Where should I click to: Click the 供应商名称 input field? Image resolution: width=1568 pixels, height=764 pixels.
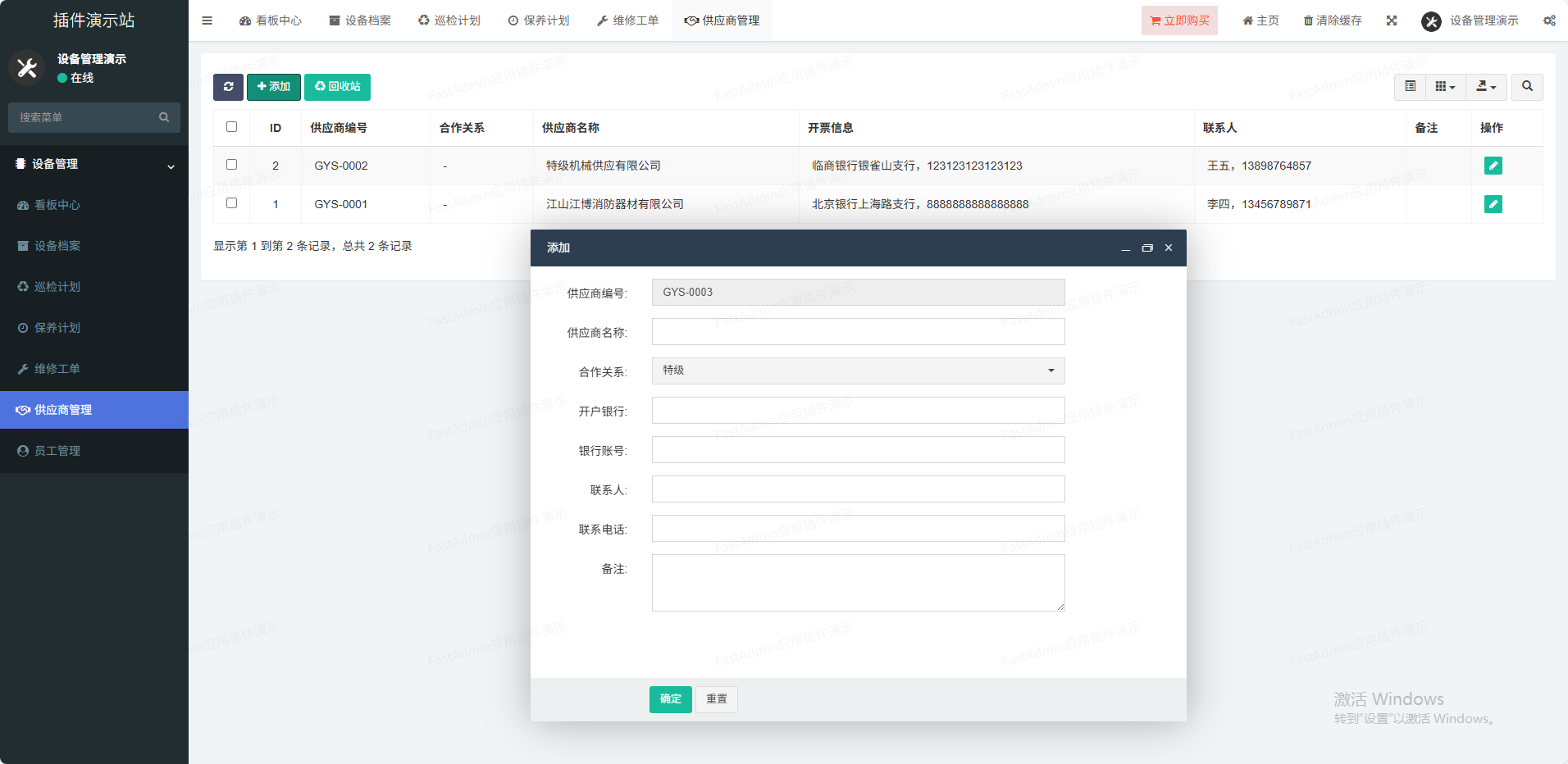(x=858, y=332)
